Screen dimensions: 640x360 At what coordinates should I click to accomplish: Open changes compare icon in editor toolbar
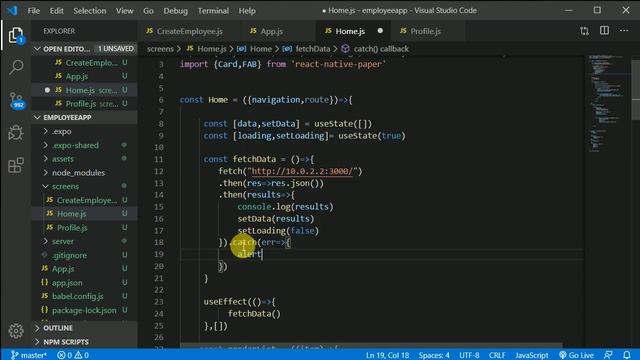(584, 31)
